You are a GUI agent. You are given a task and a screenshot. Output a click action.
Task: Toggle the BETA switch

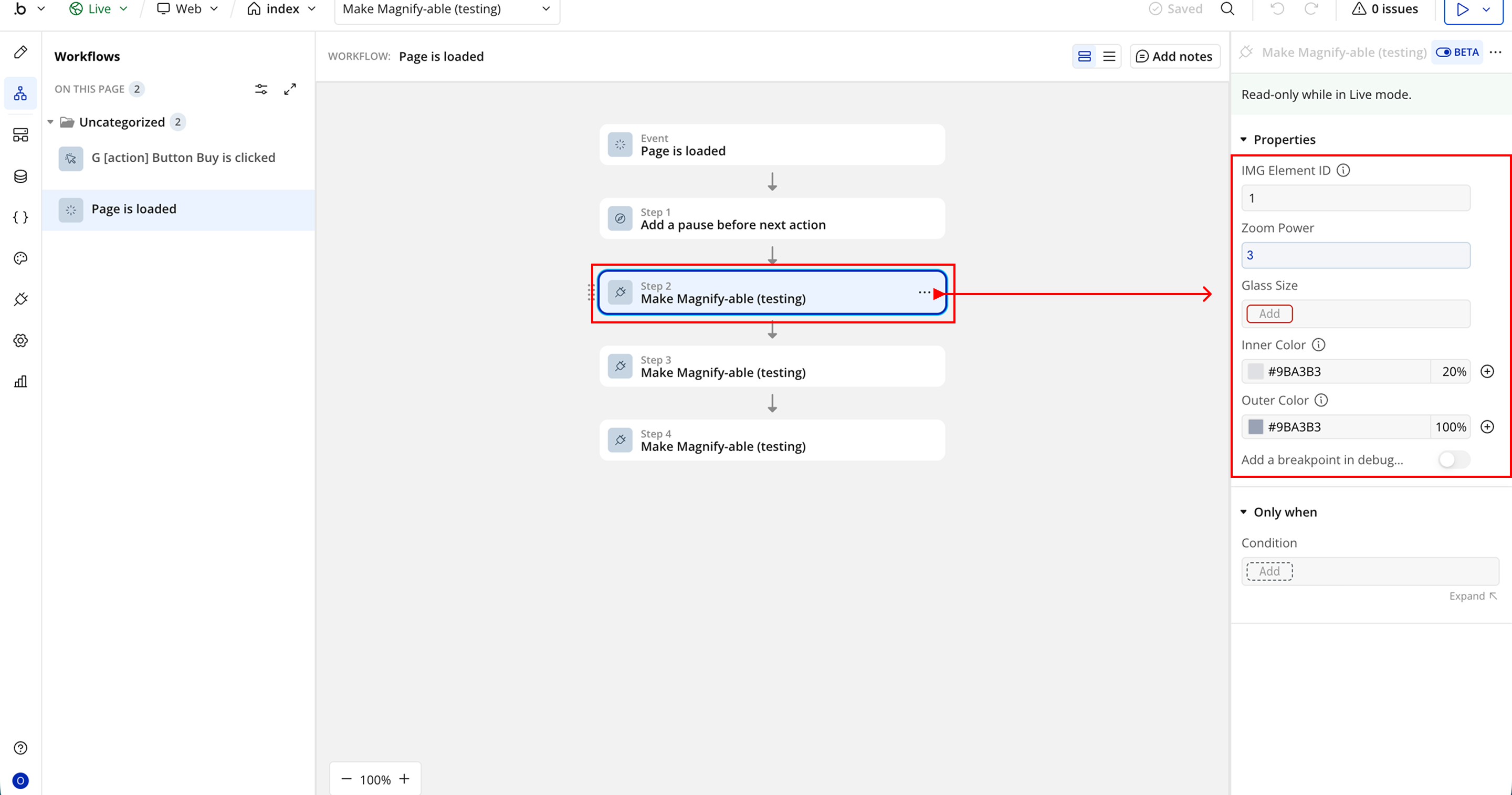click(1444, 53)
